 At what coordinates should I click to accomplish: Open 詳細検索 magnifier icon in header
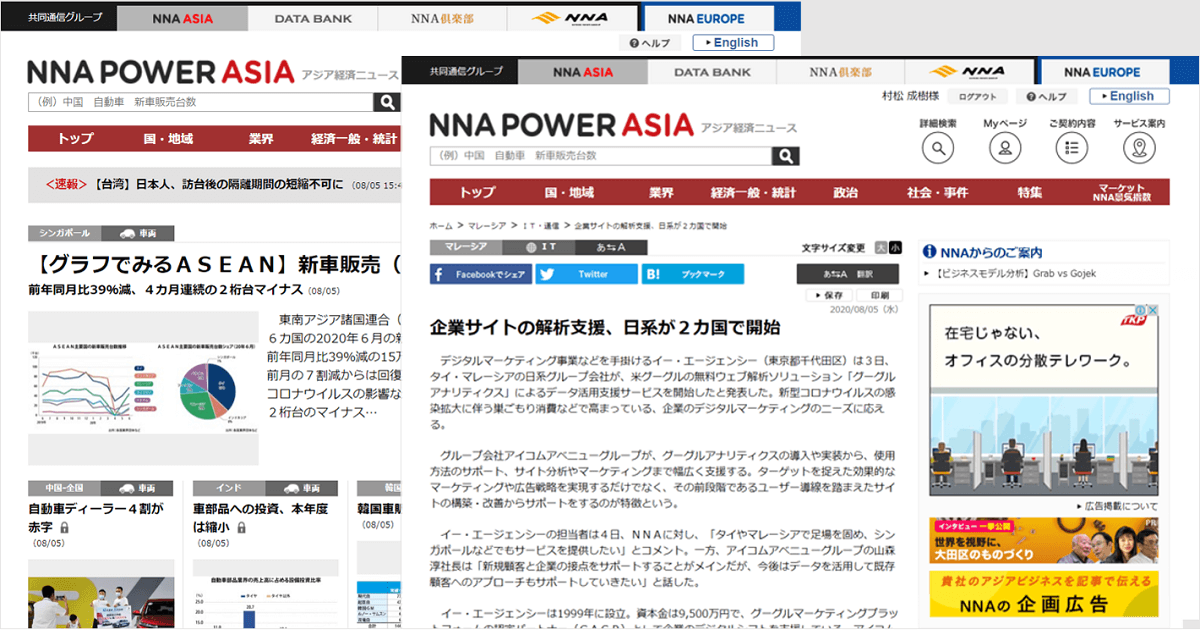coord(937,149)
